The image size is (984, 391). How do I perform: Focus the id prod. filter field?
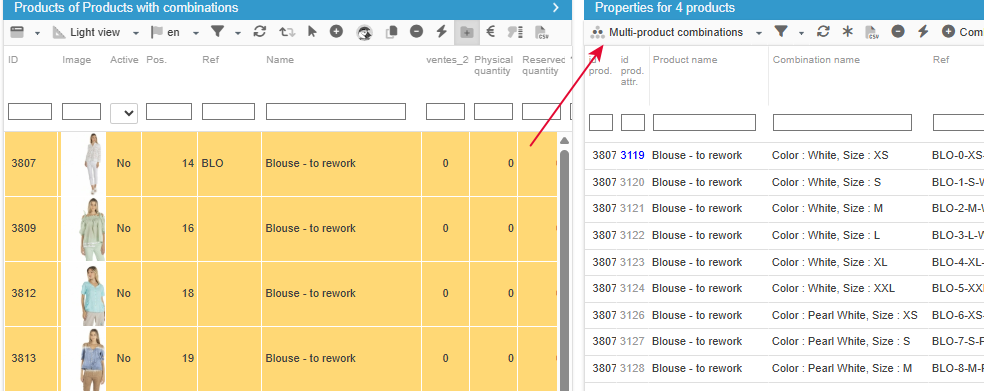(601, 122)
